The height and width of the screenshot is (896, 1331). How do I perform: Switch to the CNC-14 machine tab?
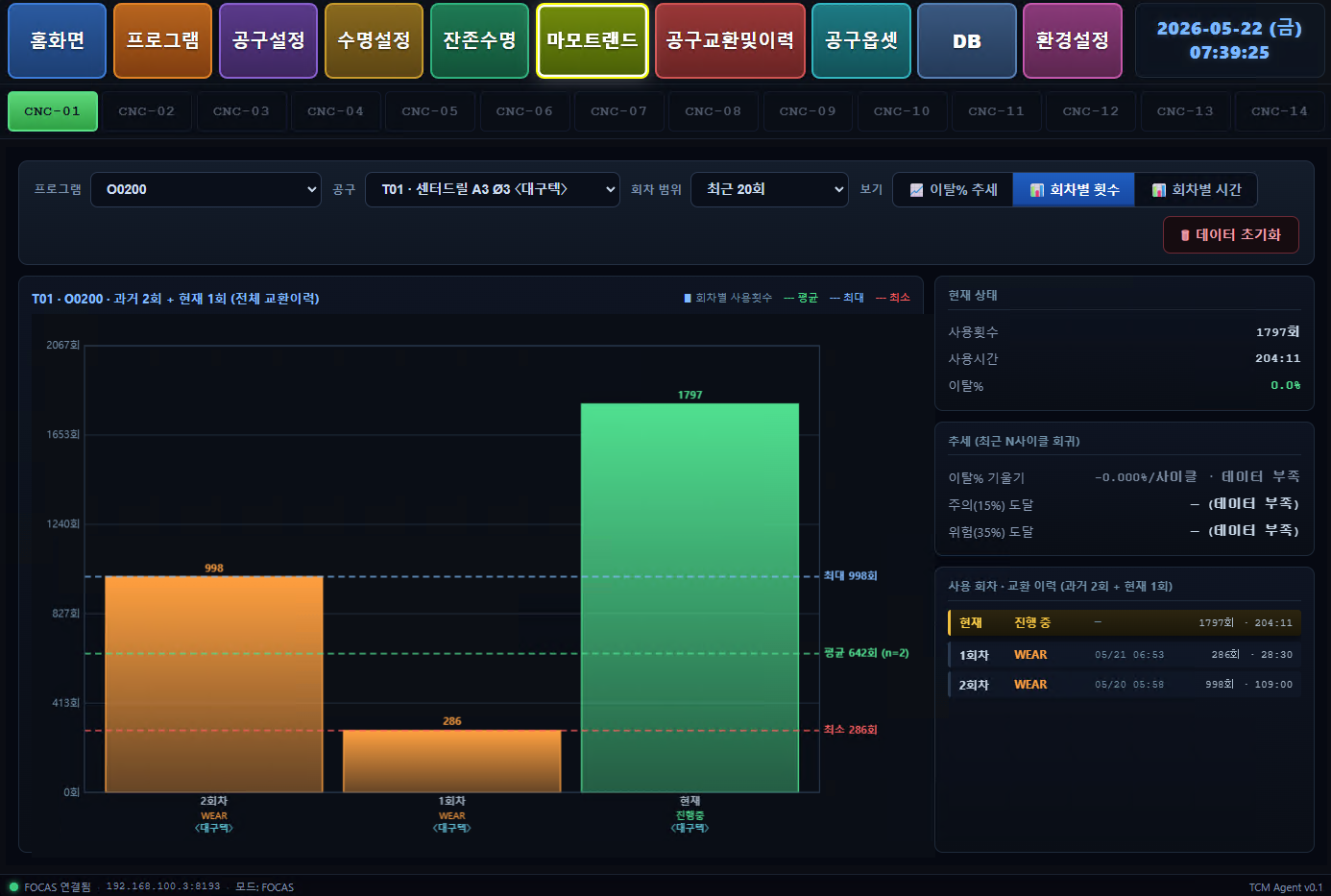pos(1280,111)
